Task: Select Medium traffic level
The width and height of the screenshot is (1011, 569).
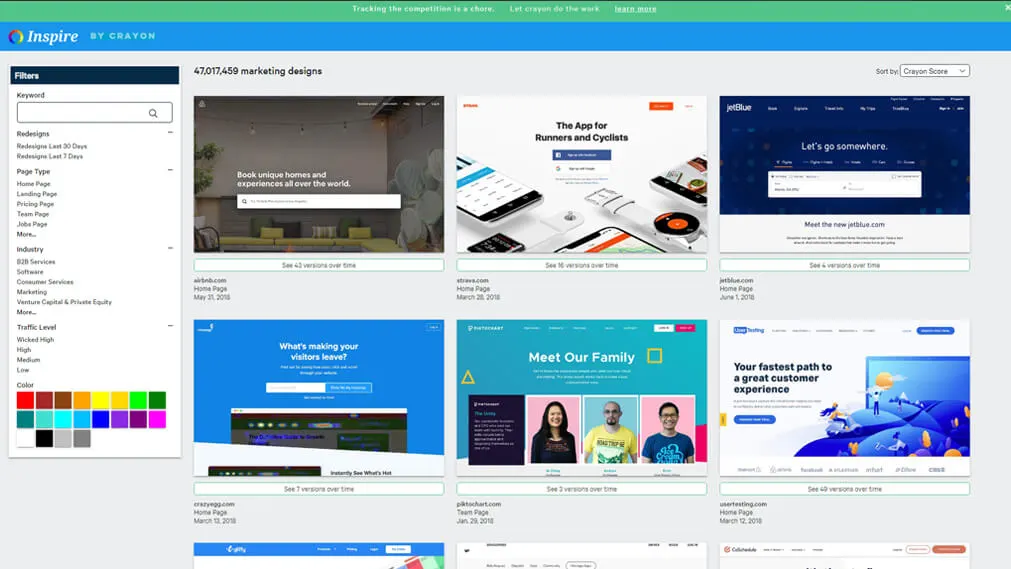Action: [x=28, y=360]
